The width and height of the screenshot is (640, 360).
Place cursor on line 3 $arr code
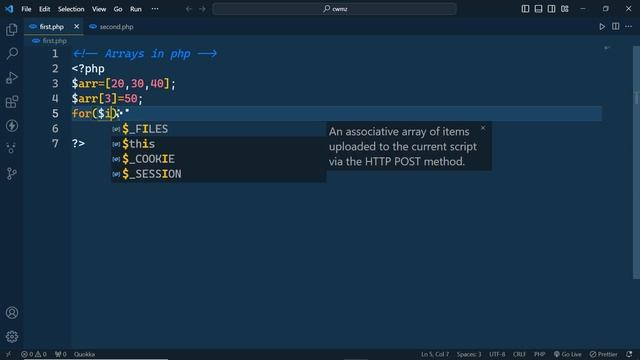124,84
